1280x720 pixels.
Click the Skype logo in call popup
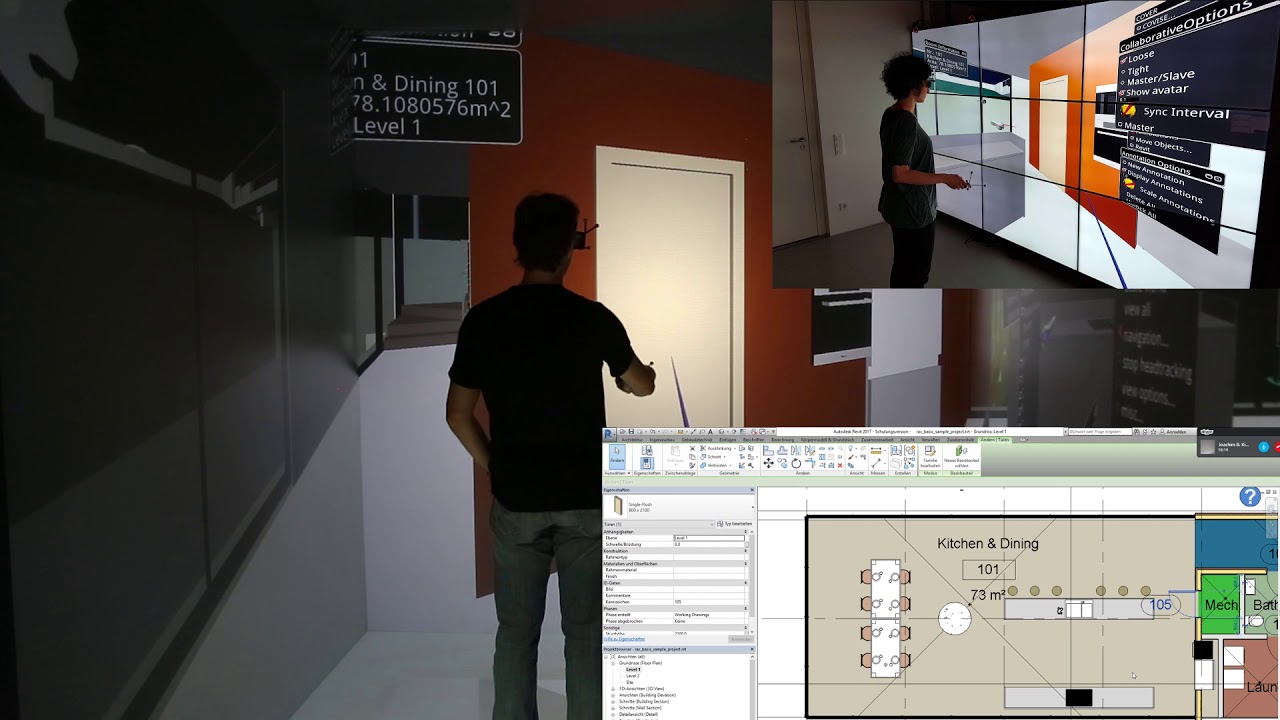[1207, 432]
